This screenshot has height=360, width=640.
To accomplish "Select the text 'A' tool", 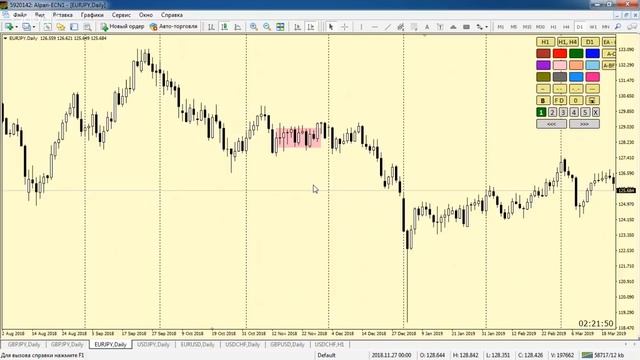I will [x=427, y=27].
